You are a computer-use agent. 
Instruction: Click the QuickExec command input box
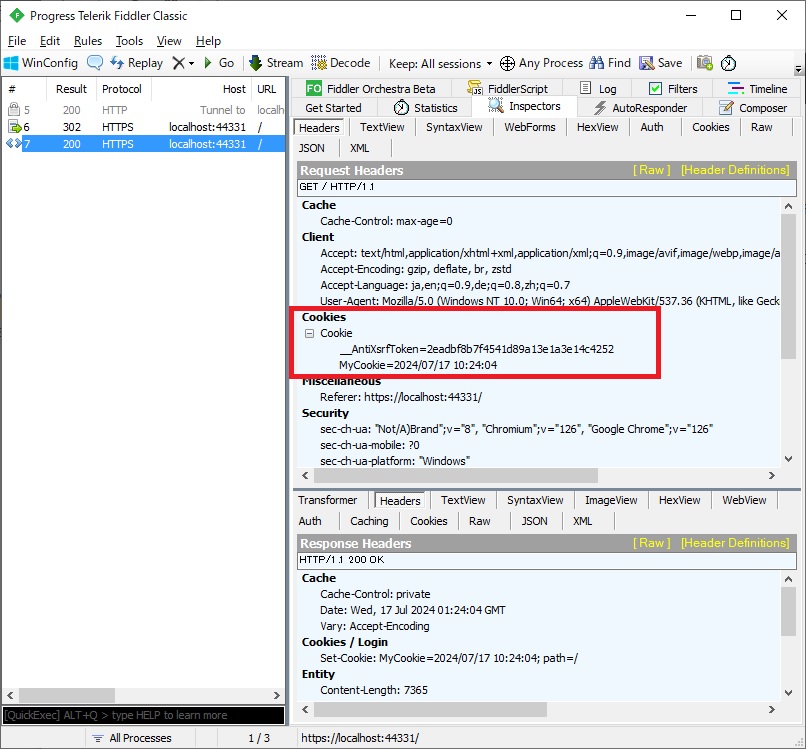(144, 715)
